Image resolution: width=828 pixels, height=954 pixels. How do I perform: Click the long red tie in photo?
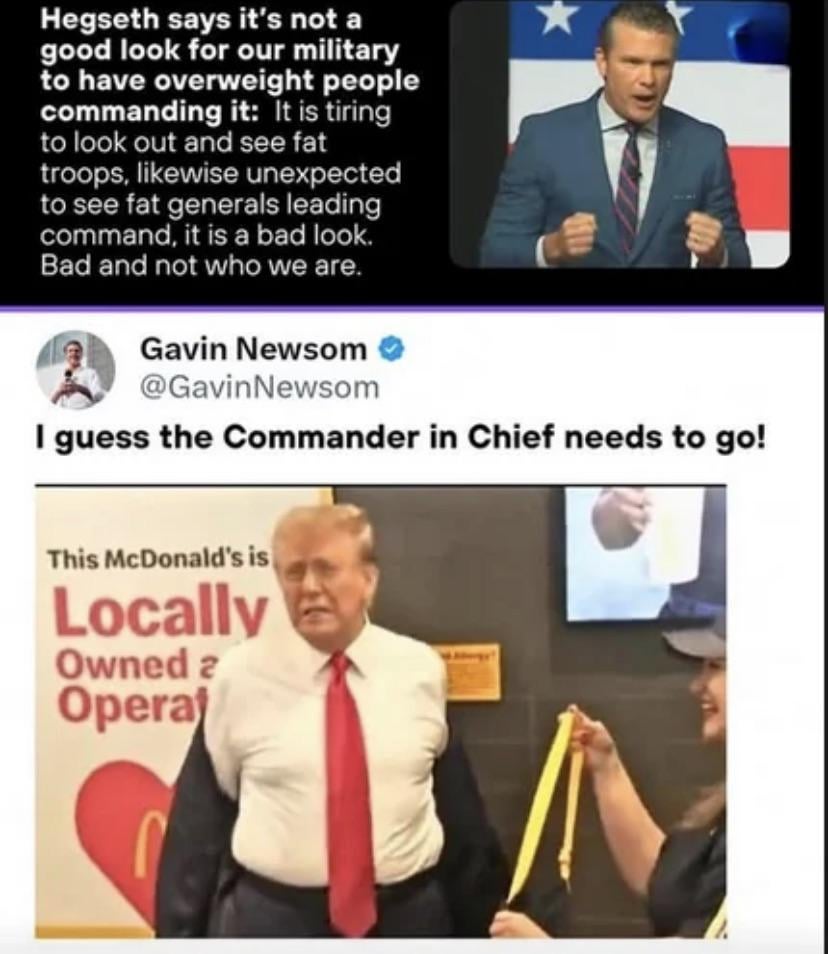(350, 791)
